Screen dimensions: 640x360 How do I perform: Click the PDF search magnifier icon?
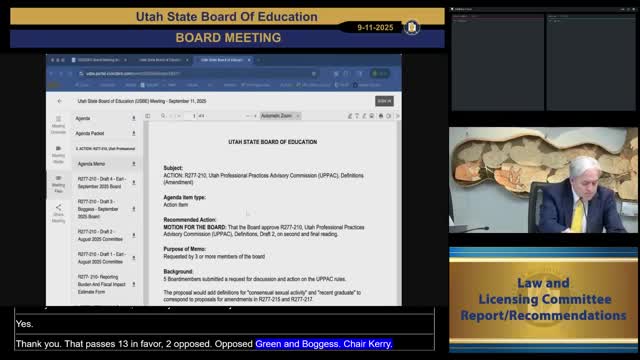tap(163, 116)
